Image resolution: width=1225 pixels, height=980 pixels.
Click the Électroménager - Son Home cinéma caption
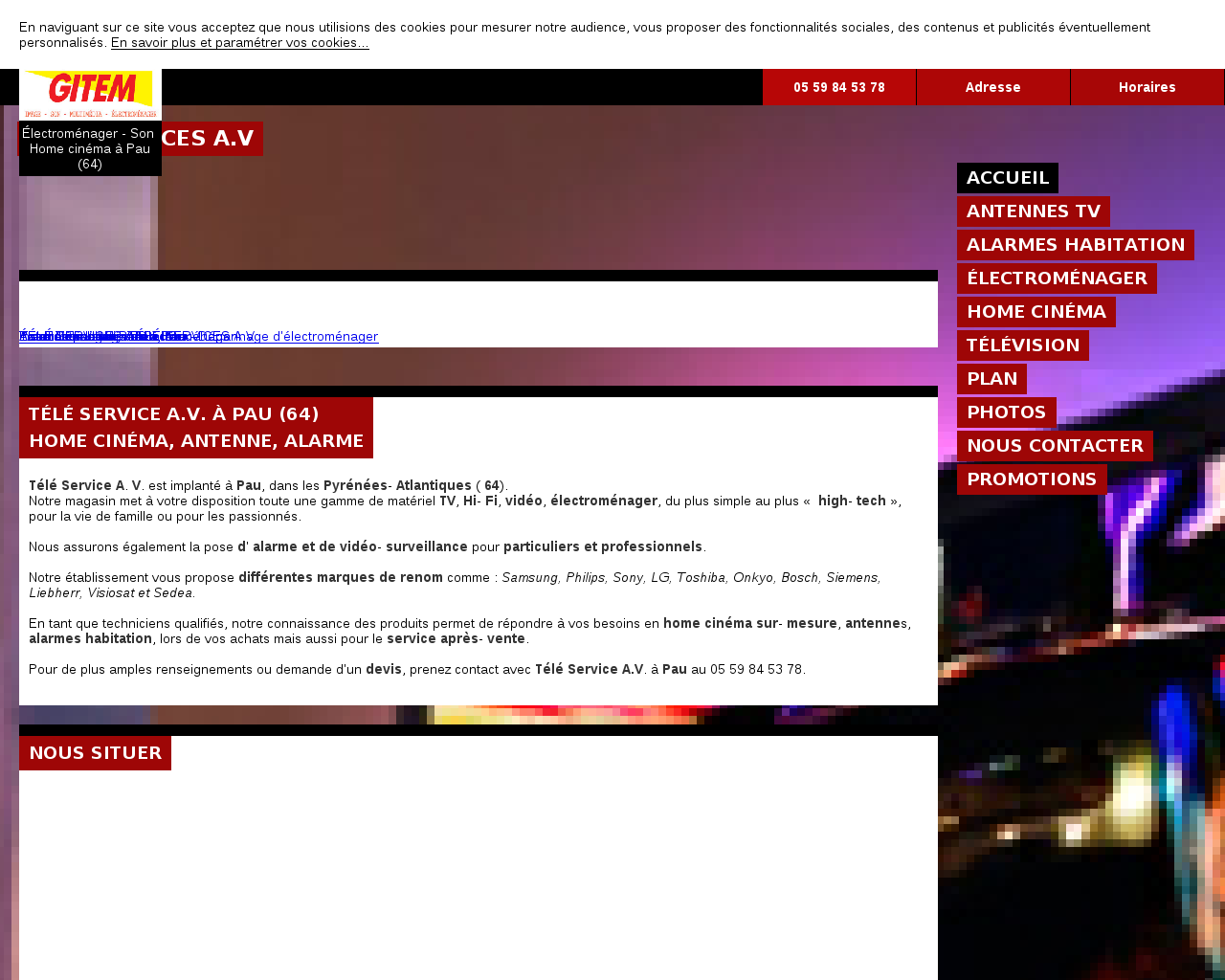89,148
